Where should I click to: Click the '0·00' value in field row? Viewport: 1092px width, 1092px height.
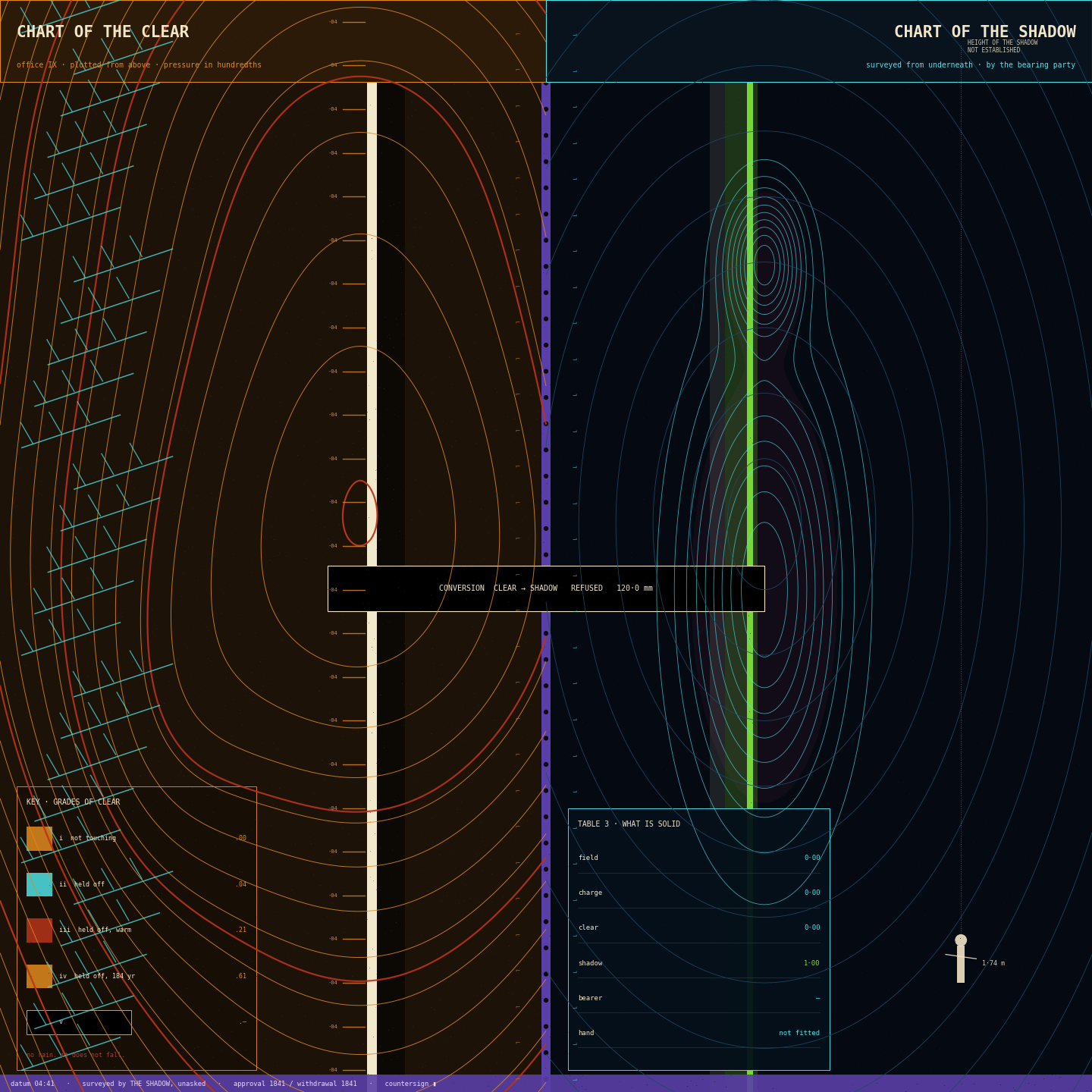point(811,858)
